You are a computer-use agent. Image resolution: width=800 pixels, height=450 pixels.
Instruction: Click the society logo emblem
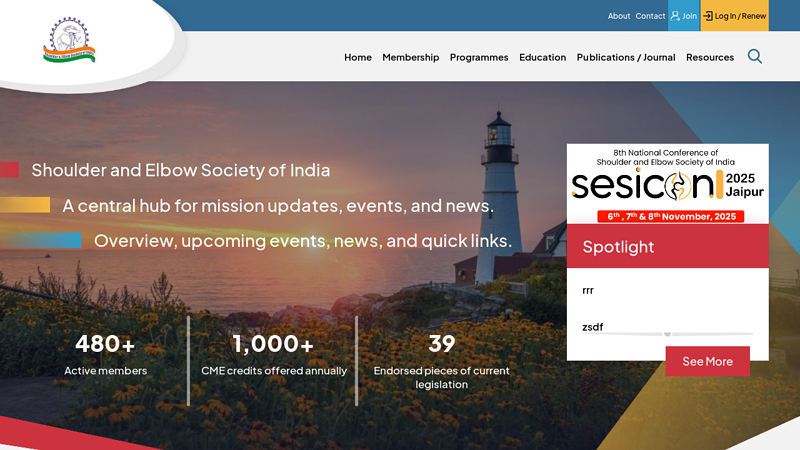coord(69,40)
